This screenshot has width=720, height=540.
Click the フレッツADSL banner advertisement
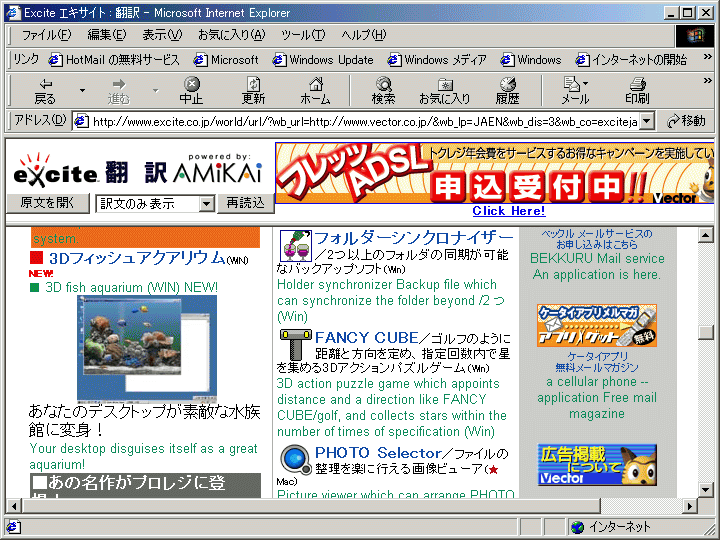coord(495,173)
